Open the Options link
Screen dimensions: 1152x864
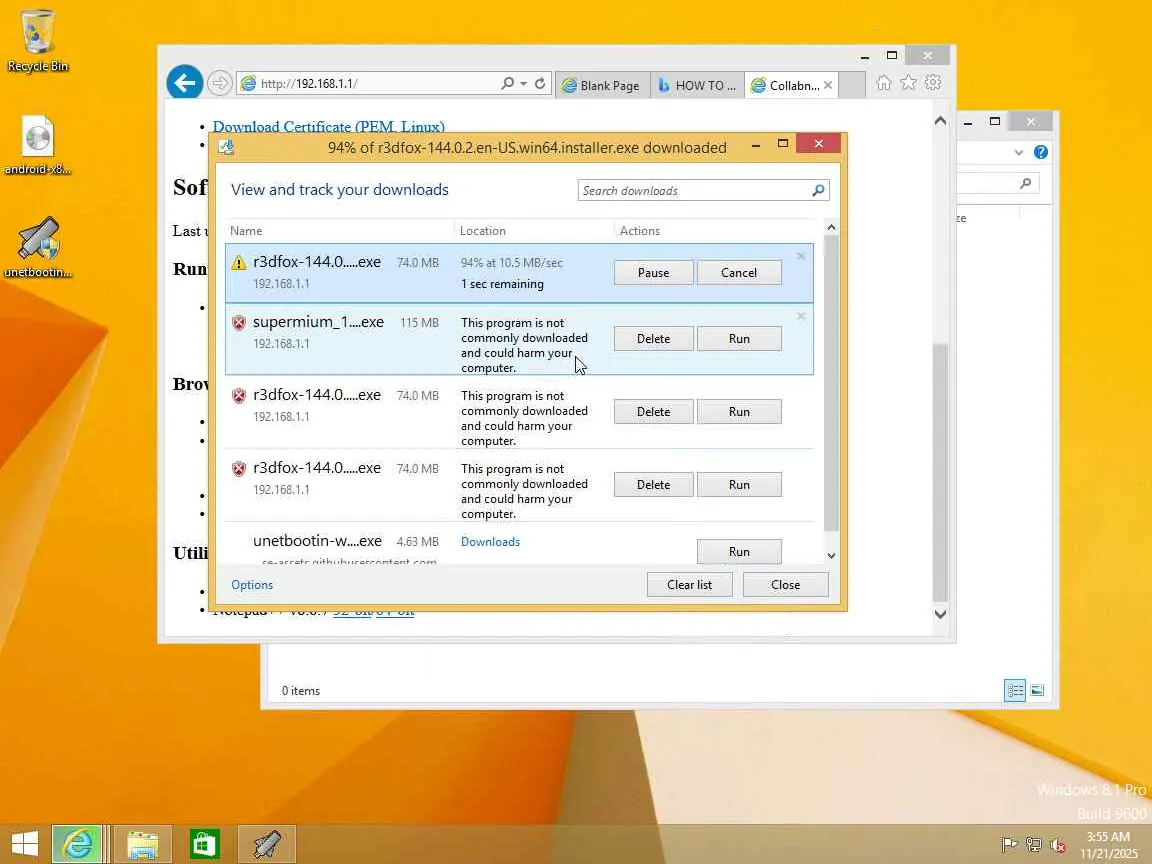(x=252, y=585)
